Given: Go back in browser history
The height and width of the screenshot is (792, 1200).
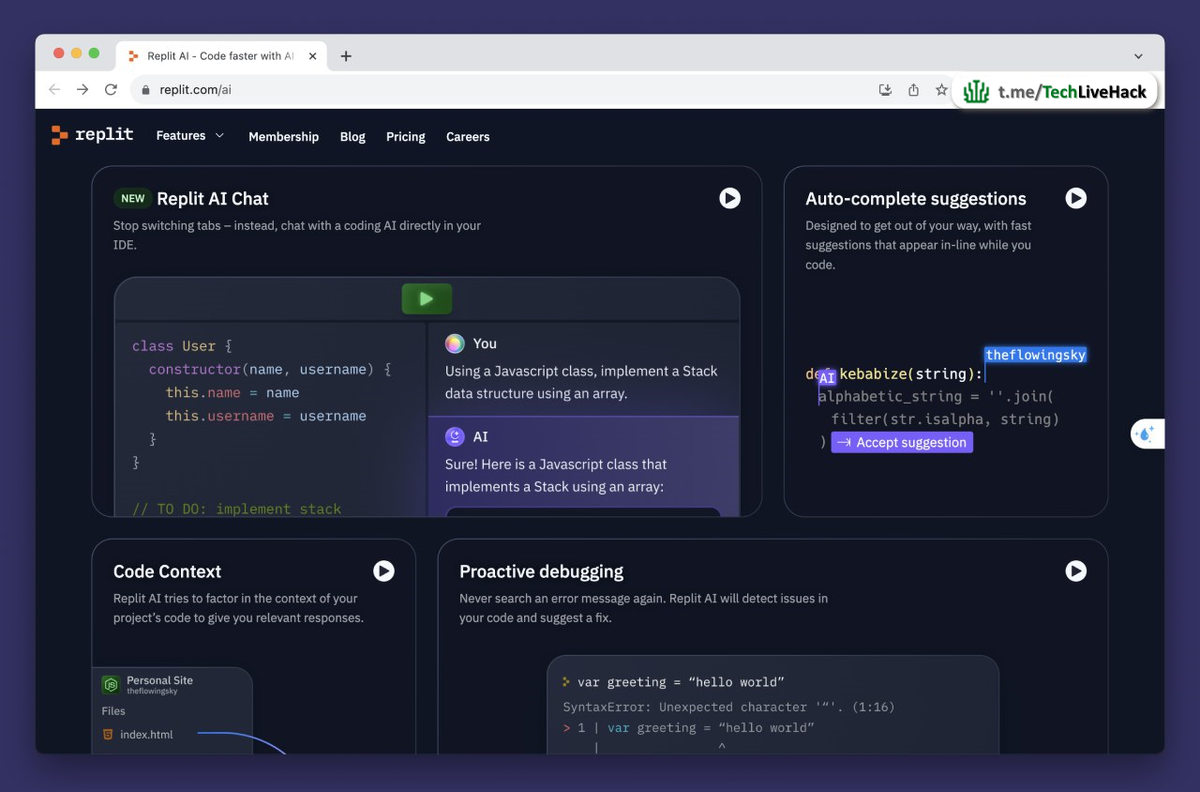Looking at the screenshot, I should click(x=55, y=90).
